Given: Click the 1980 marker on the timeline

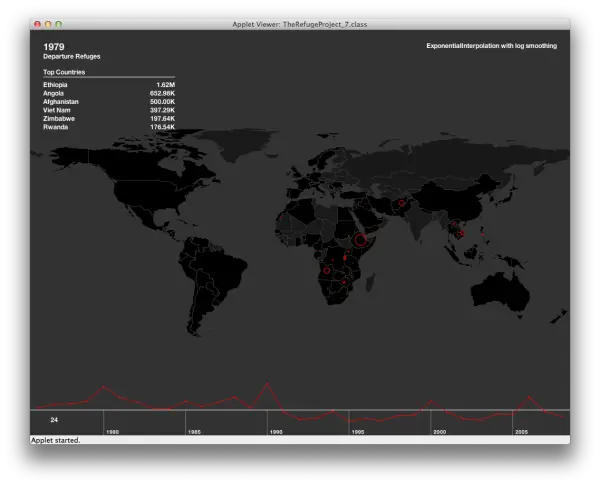Looking at the screenshot, I should pos(112,432).
